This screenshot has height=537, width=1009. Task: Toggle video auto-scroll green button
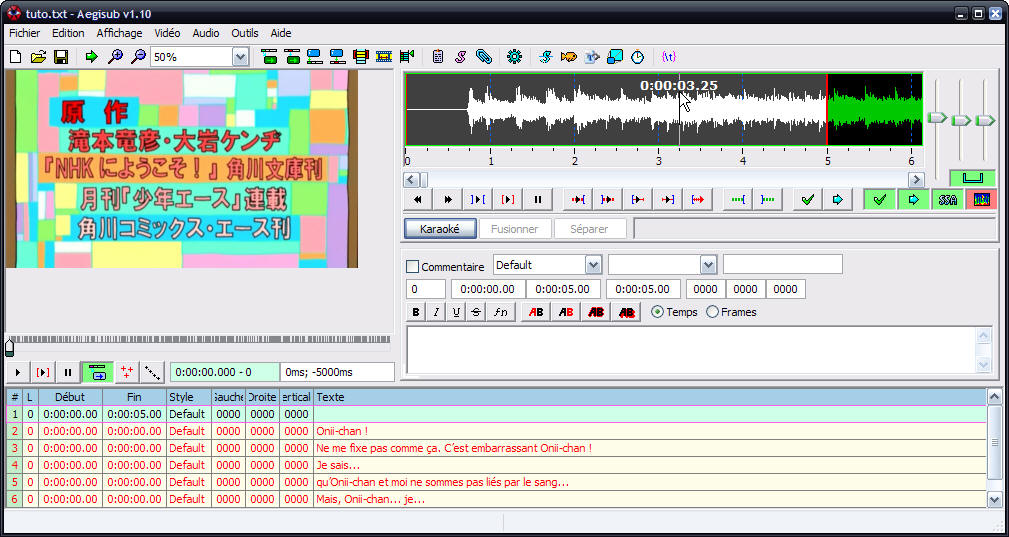(x=97, y=372)
